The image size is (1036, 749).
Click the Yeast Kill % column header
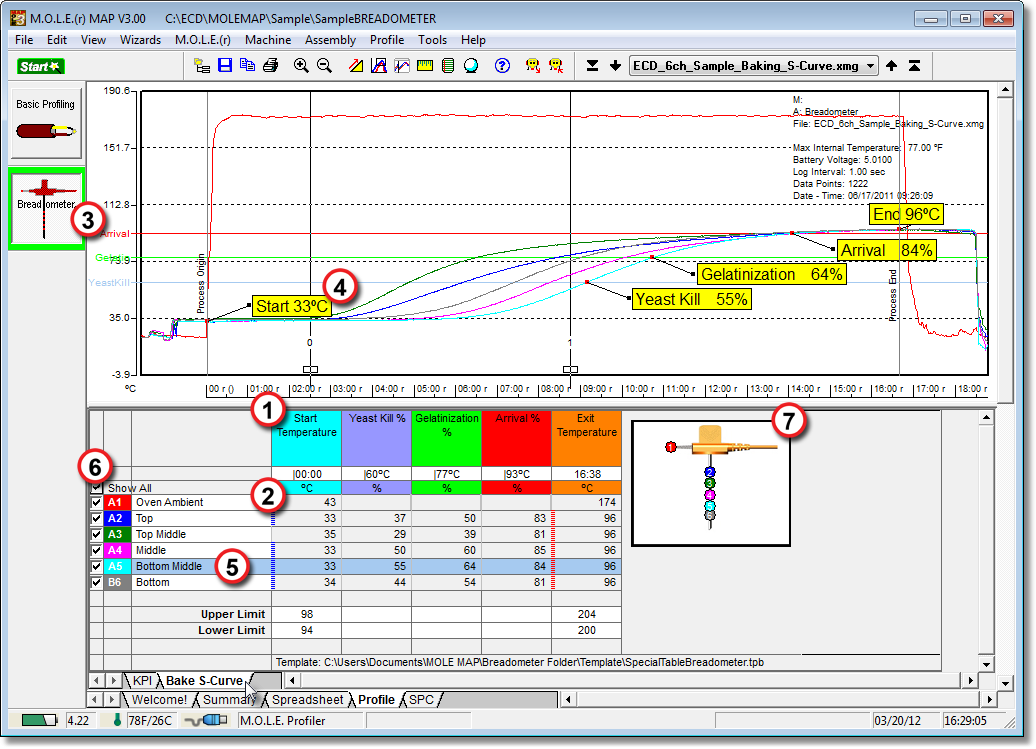coord(377,439)
